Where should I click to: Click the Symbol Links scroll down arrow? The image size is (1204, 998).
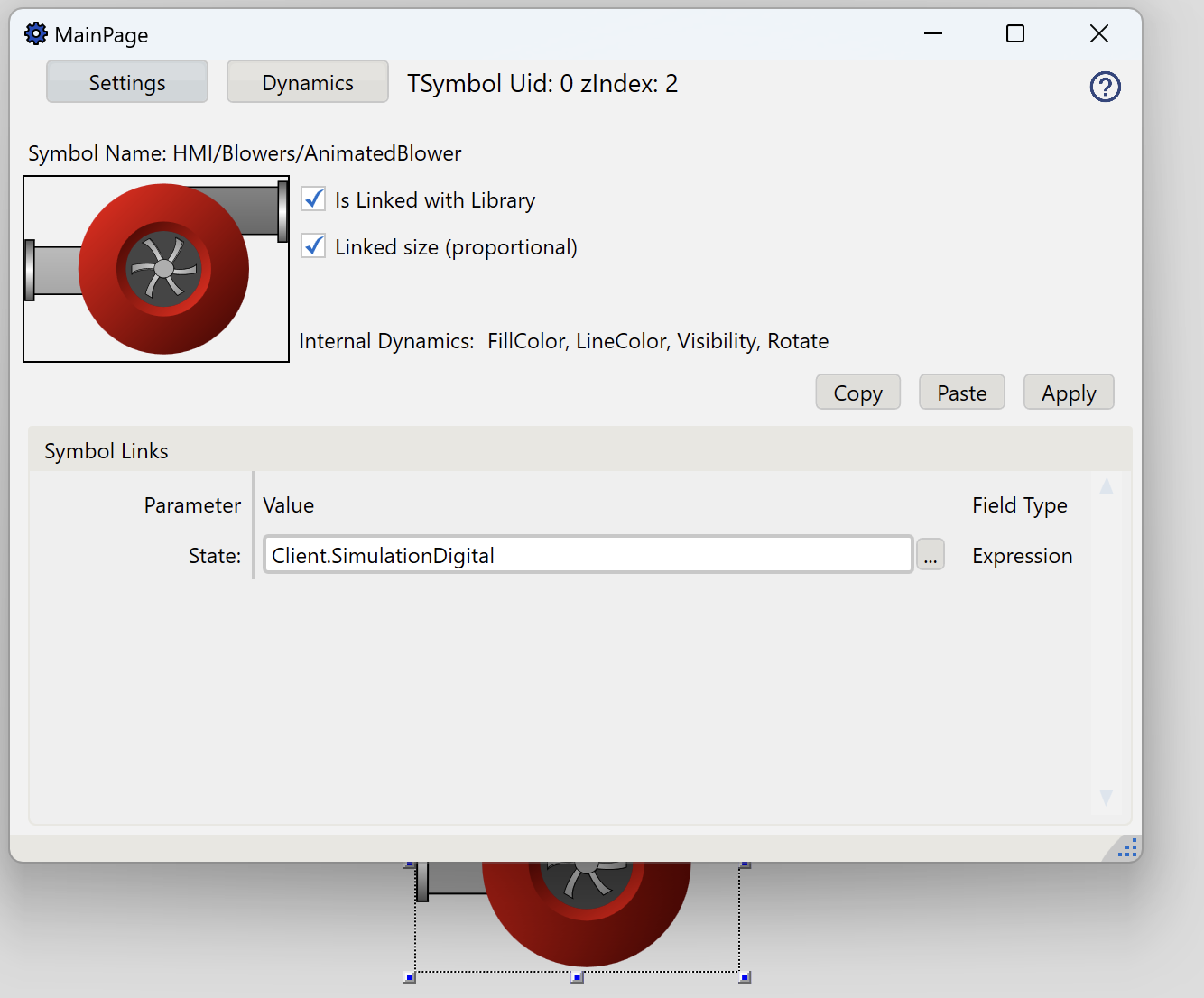coord(1106,797)
